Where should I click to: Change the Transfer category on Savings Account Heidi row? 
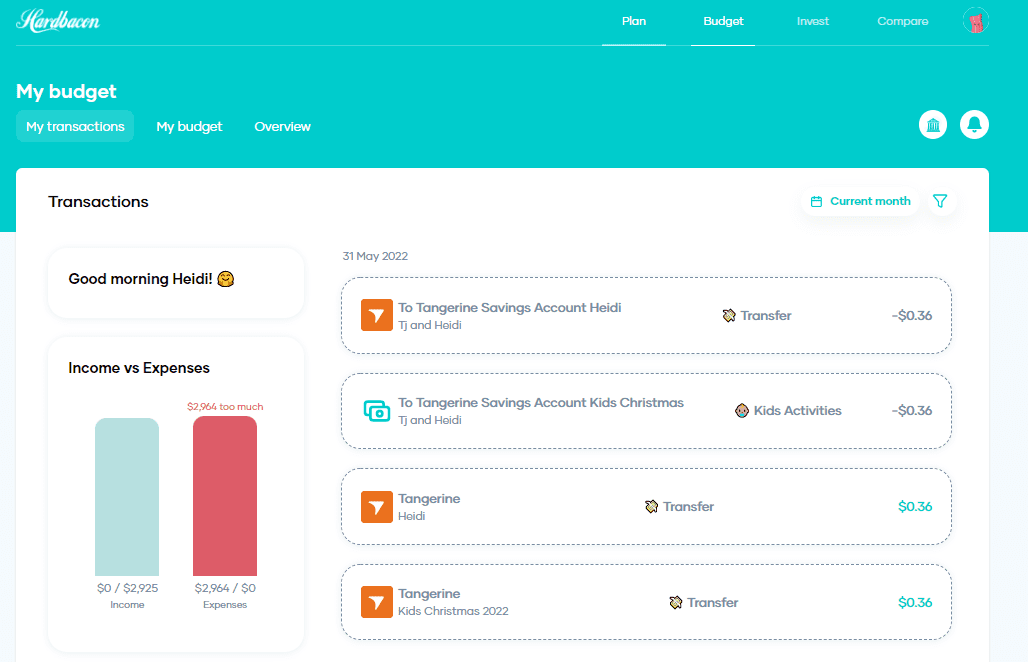coord(766,315)
